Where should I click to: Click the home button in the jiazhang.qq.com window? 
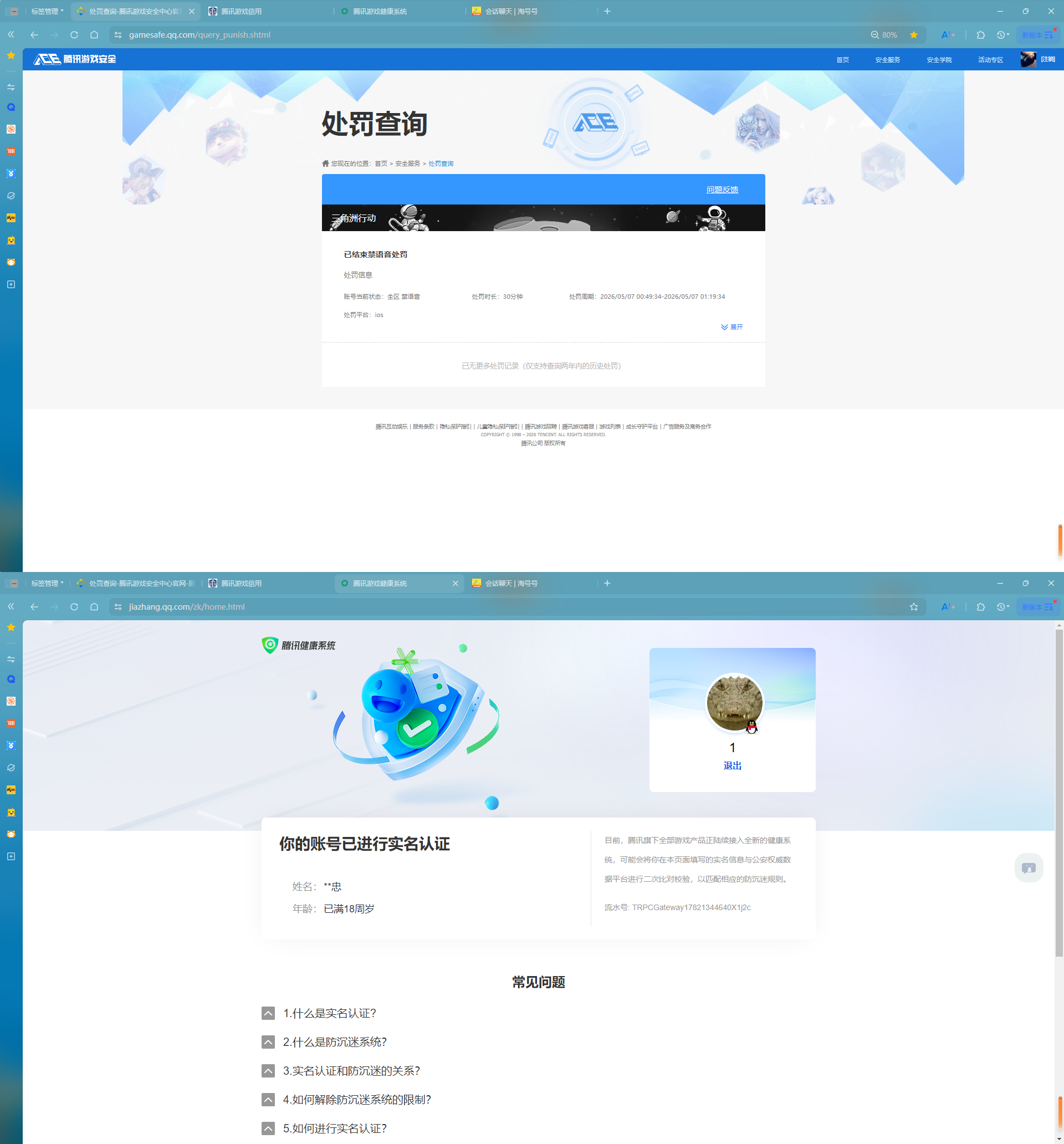(x=94, y=606)
